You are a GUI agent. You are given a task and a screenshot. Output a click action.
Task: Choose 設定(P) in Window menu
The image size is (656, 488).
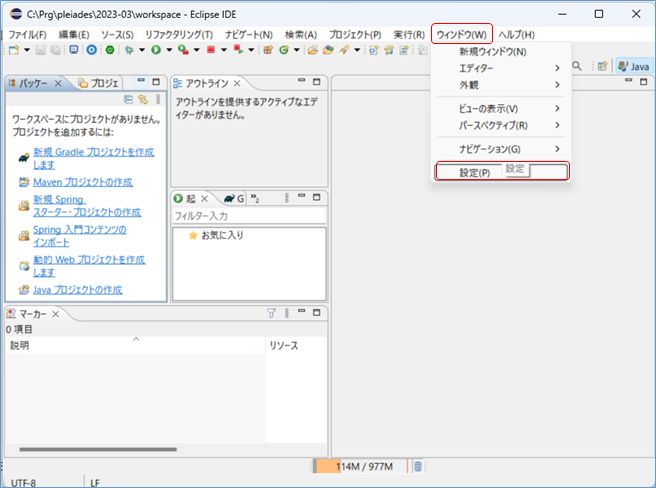click(502, 172)
